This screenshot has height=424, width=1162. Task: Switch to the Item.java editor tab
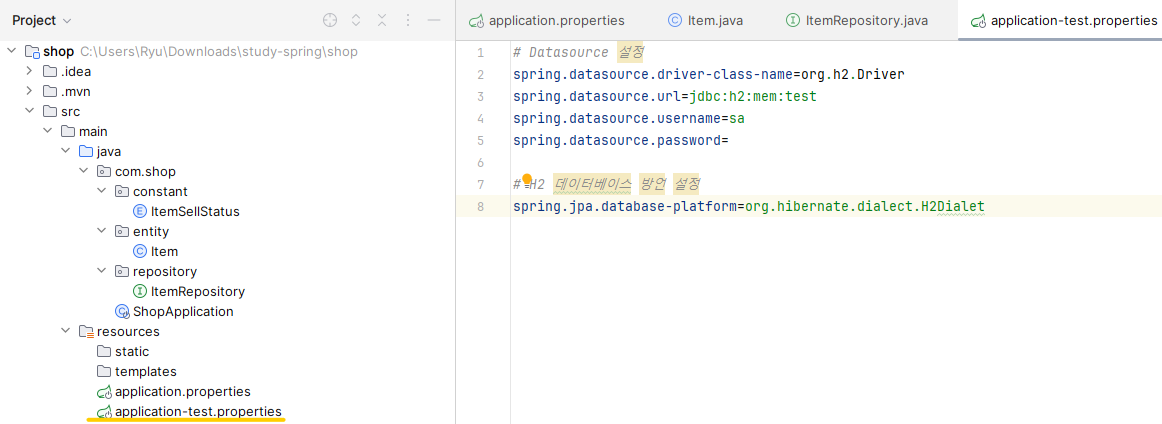(x=706, y=21)
